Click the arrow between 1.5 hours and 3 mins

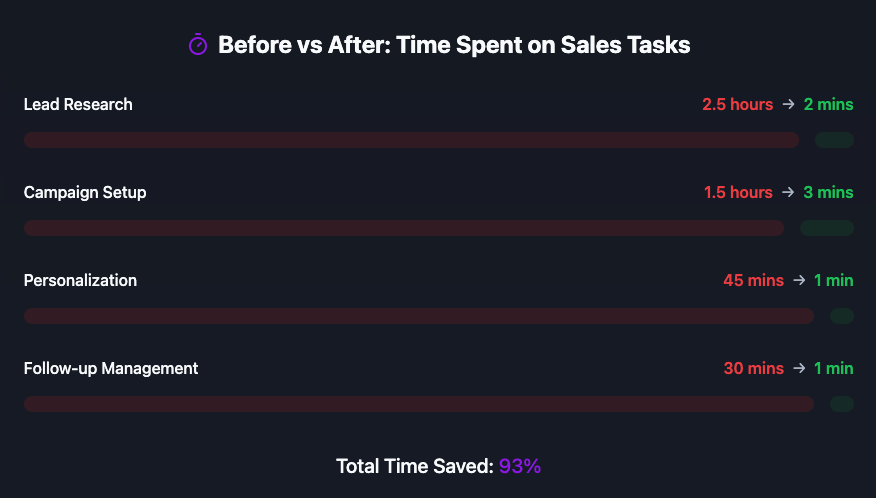[788, 192]
